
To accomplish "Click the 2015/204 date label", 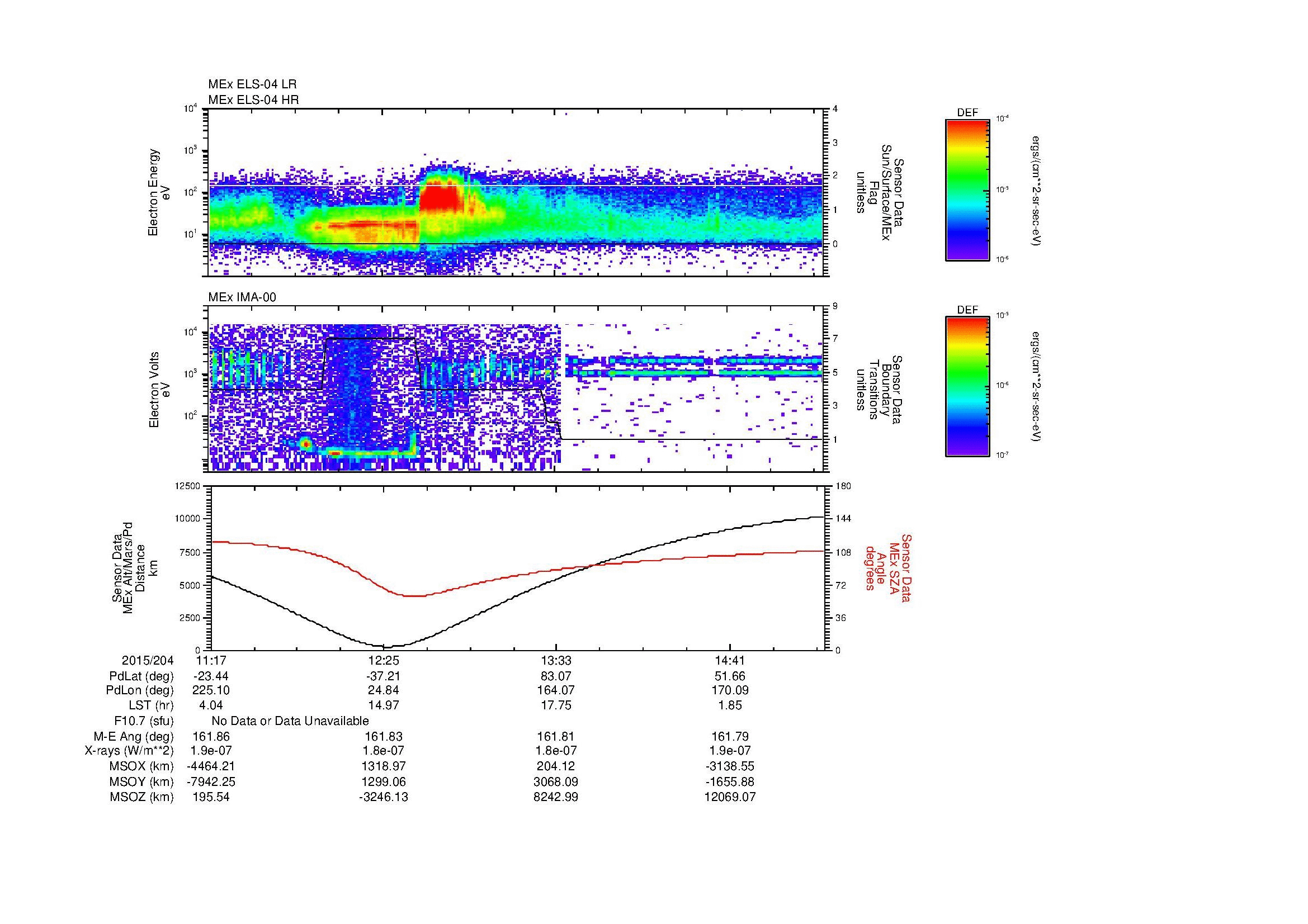I will coord(148,660).
